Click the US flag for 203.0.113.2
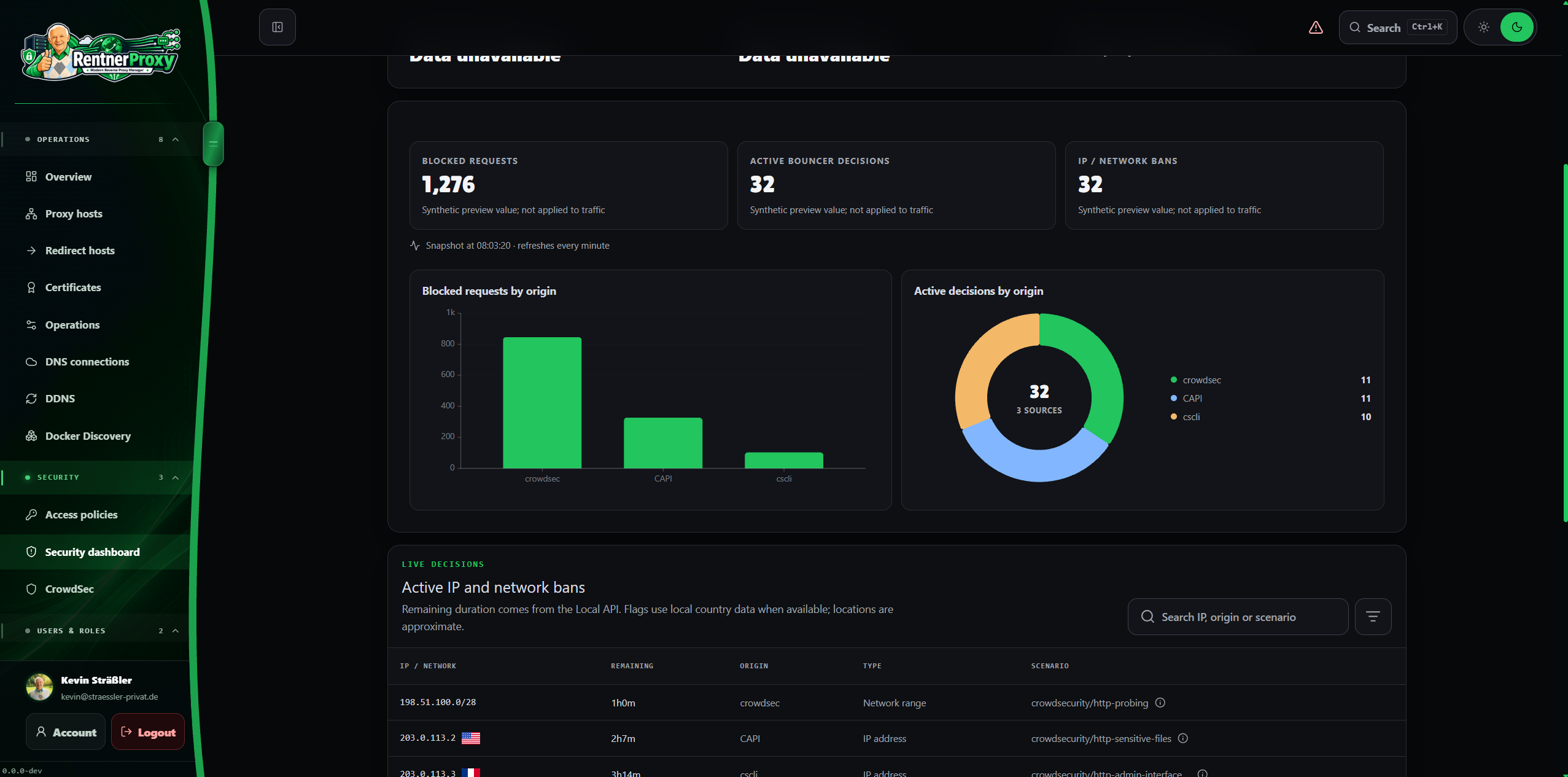Screen dimensions: 1568x777 (x=471, y=738)
